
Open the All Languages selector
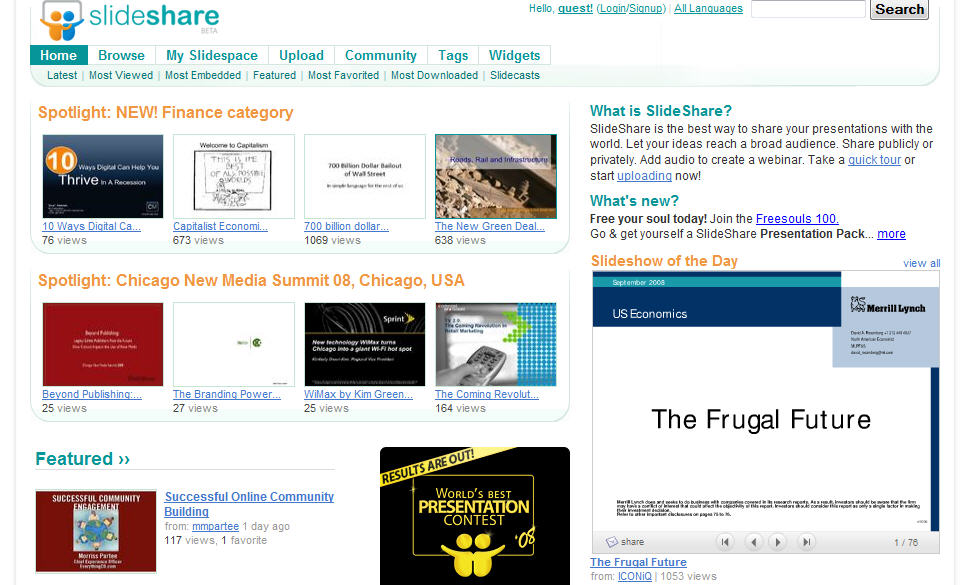pyautogui.click(x=707, y=8)
